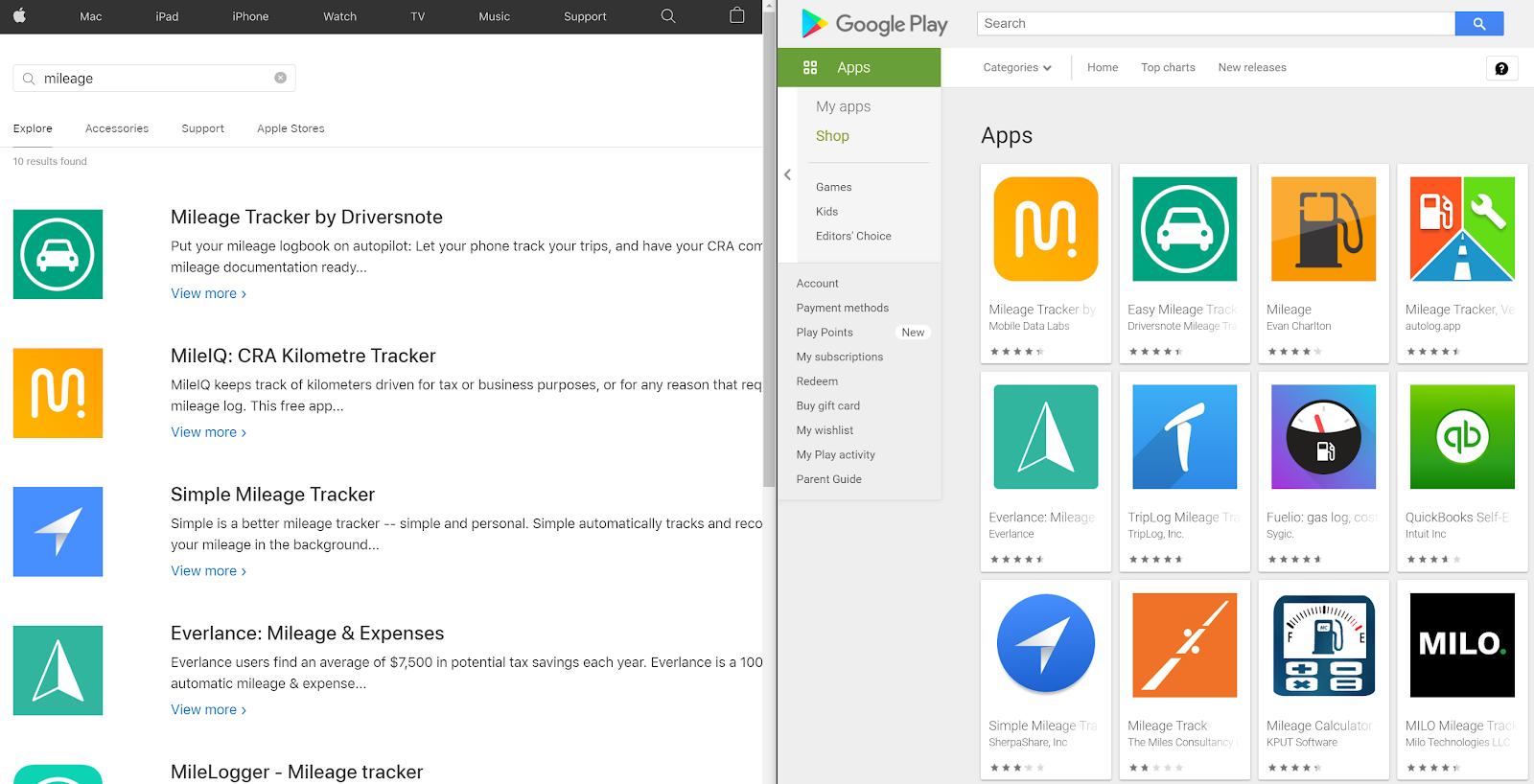
Task: Open Play Points in sidebar
Action: [x=825, y=333]
